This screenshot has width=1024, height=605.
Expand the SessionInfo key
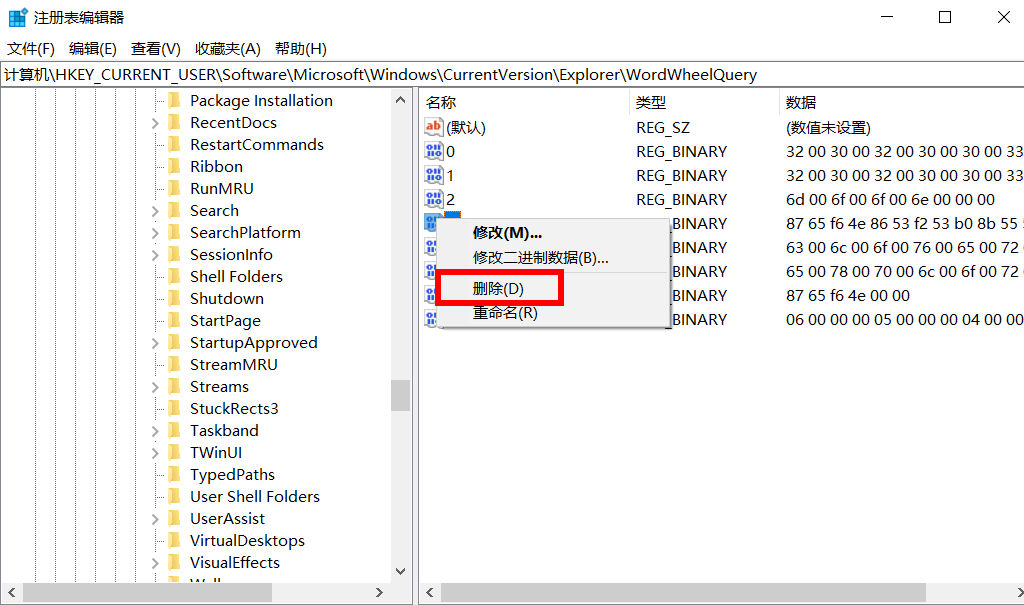click(155, 255)
